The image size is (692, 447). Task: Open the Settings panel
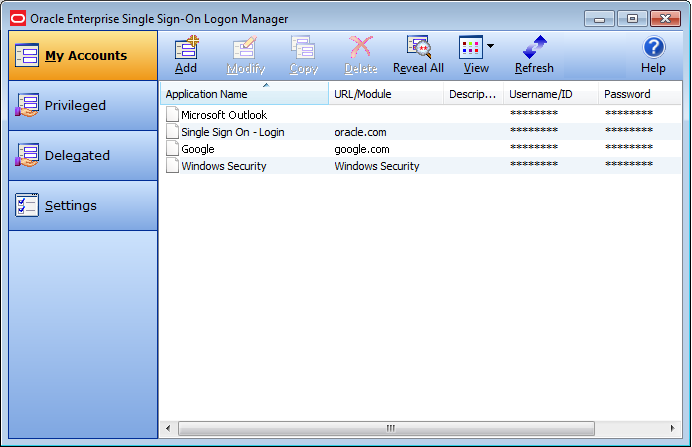coord(83,205)
